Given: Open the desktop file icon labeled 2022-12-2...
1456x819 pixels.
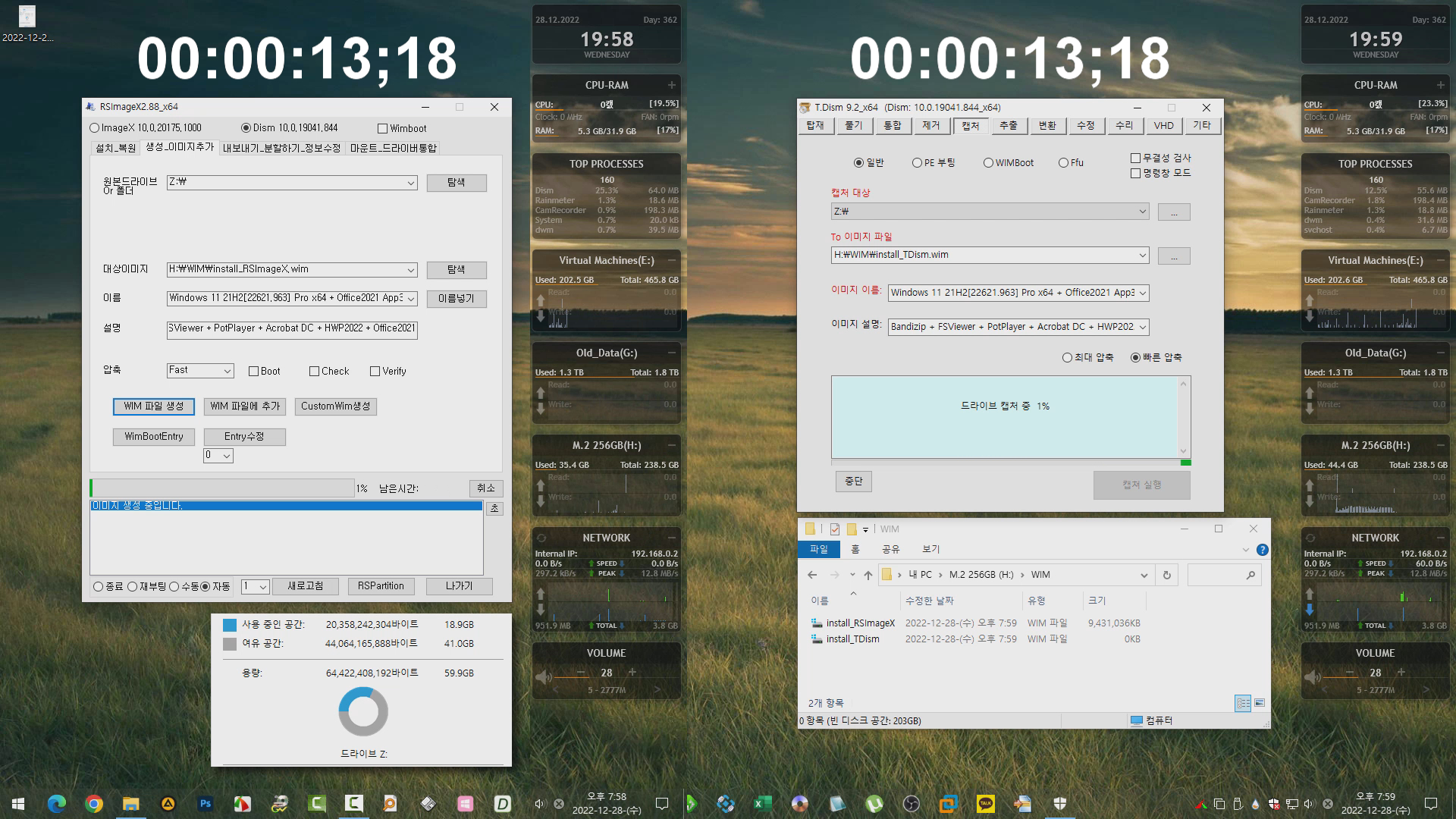Looking at the screenshot, I should pos(27,24).
